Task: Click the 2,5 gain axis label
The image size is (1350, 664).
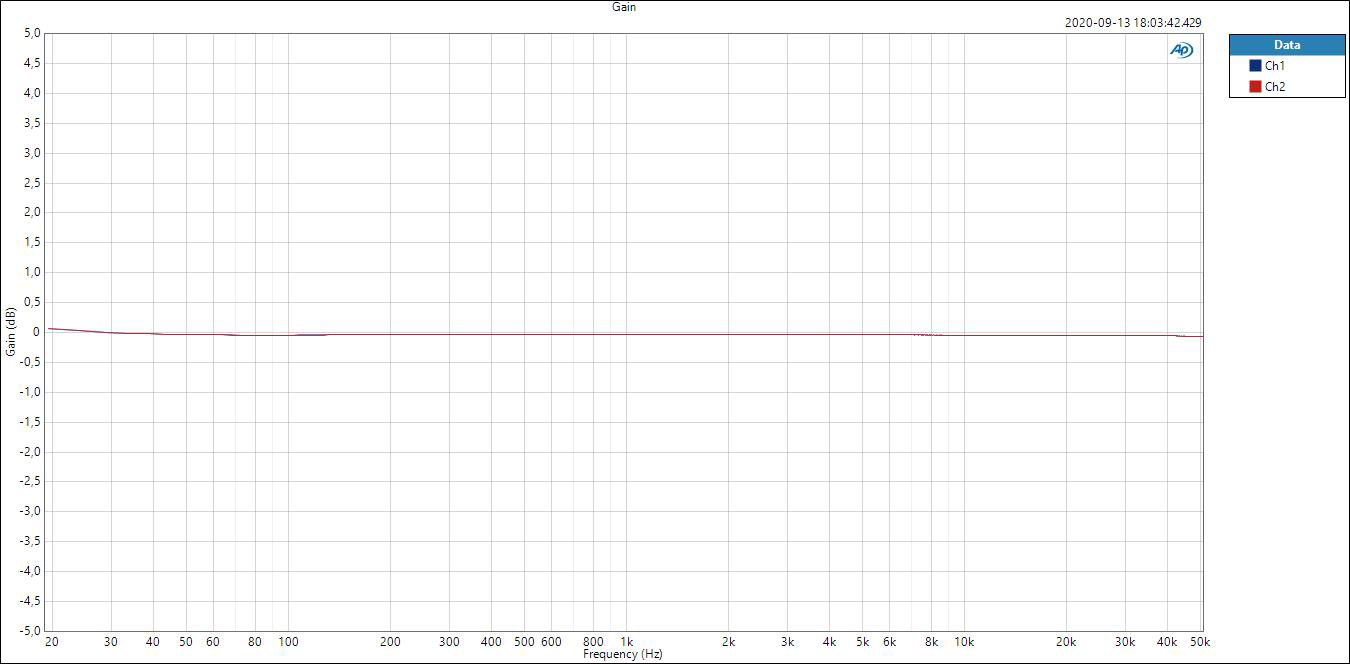Action: [33, 183]
